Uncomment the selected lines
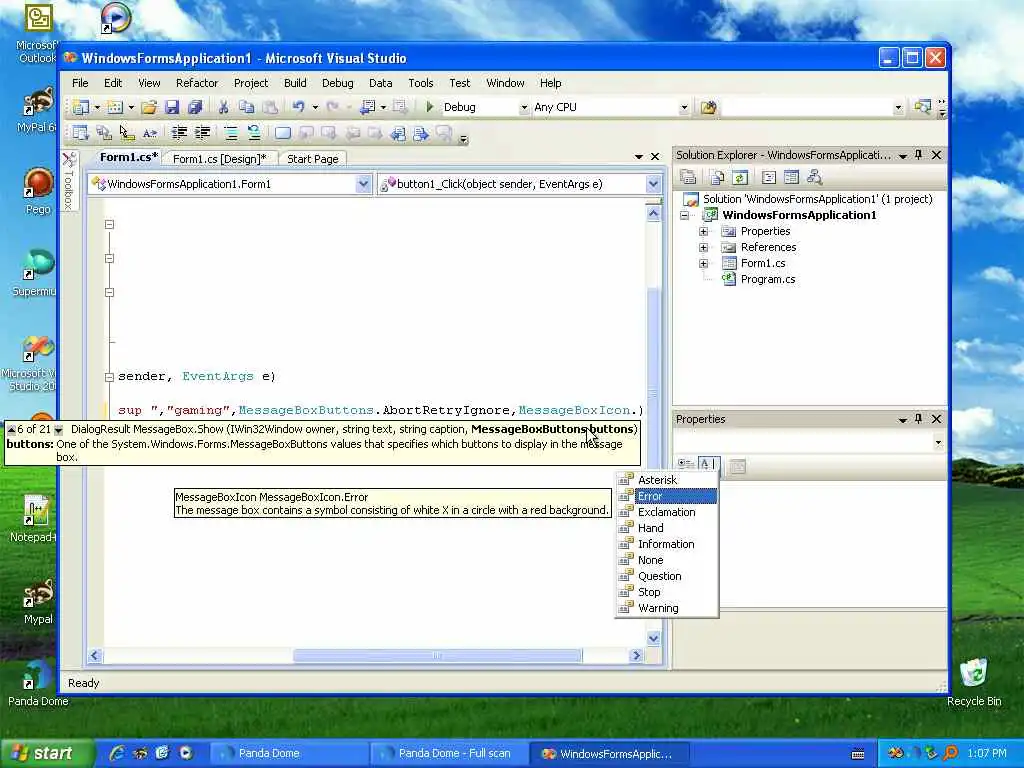This screenshot has width=1024, height=768. (x=253, y=133)
